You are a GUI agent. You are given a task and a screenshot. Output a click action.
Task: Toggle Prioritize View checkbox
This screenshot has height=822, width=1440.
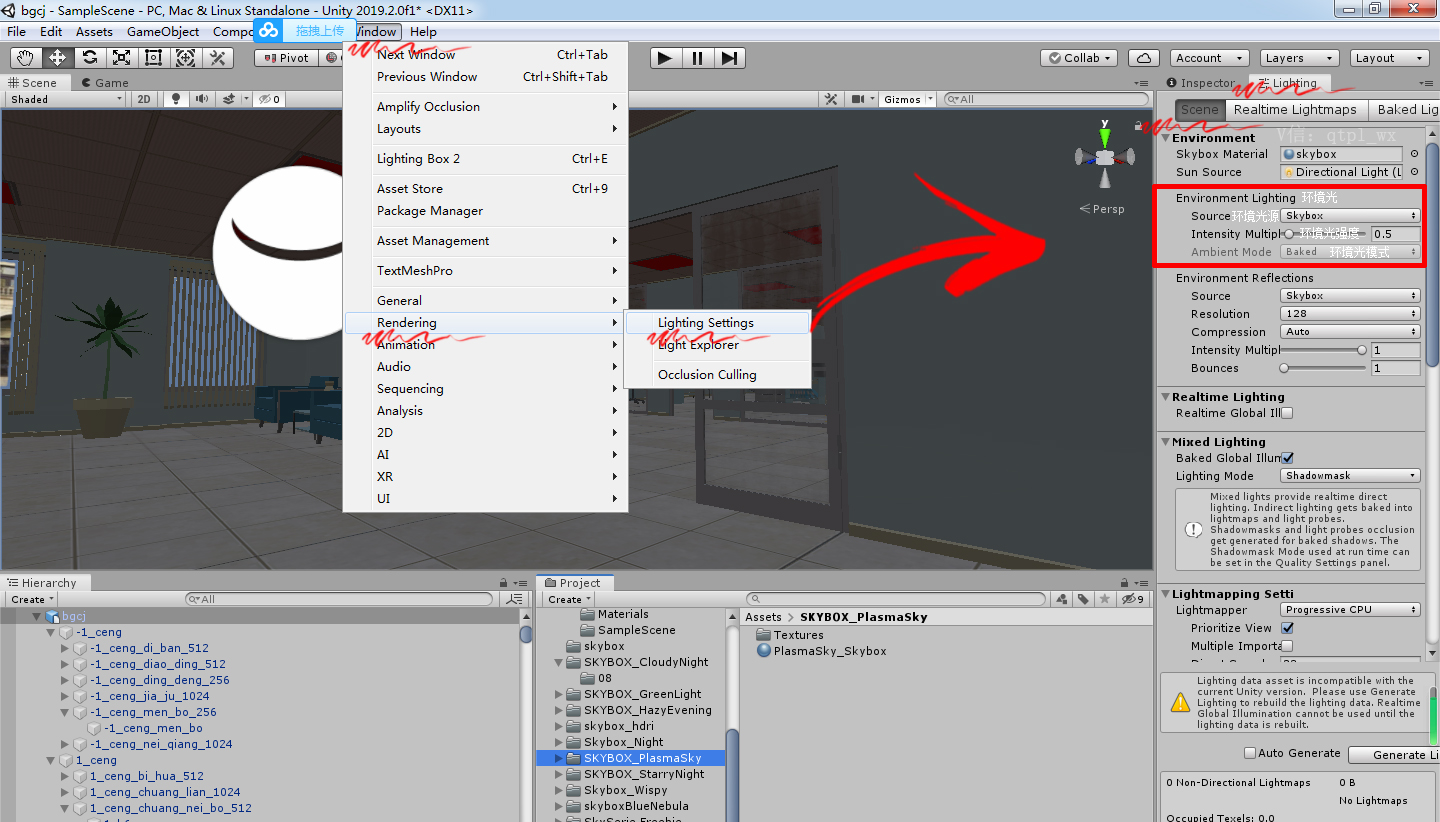click(1288, 628)
